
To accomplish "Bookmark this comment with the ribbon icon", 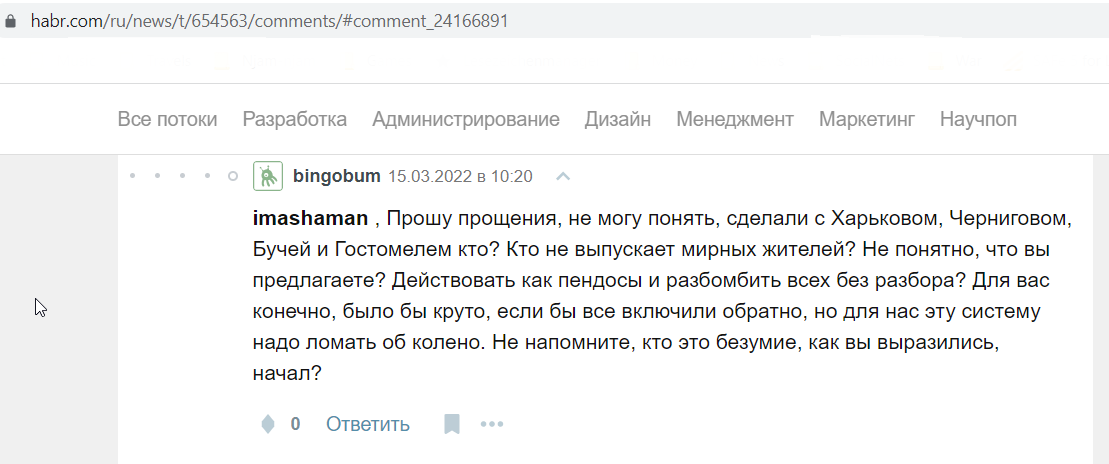I will (x=451, y=424).
